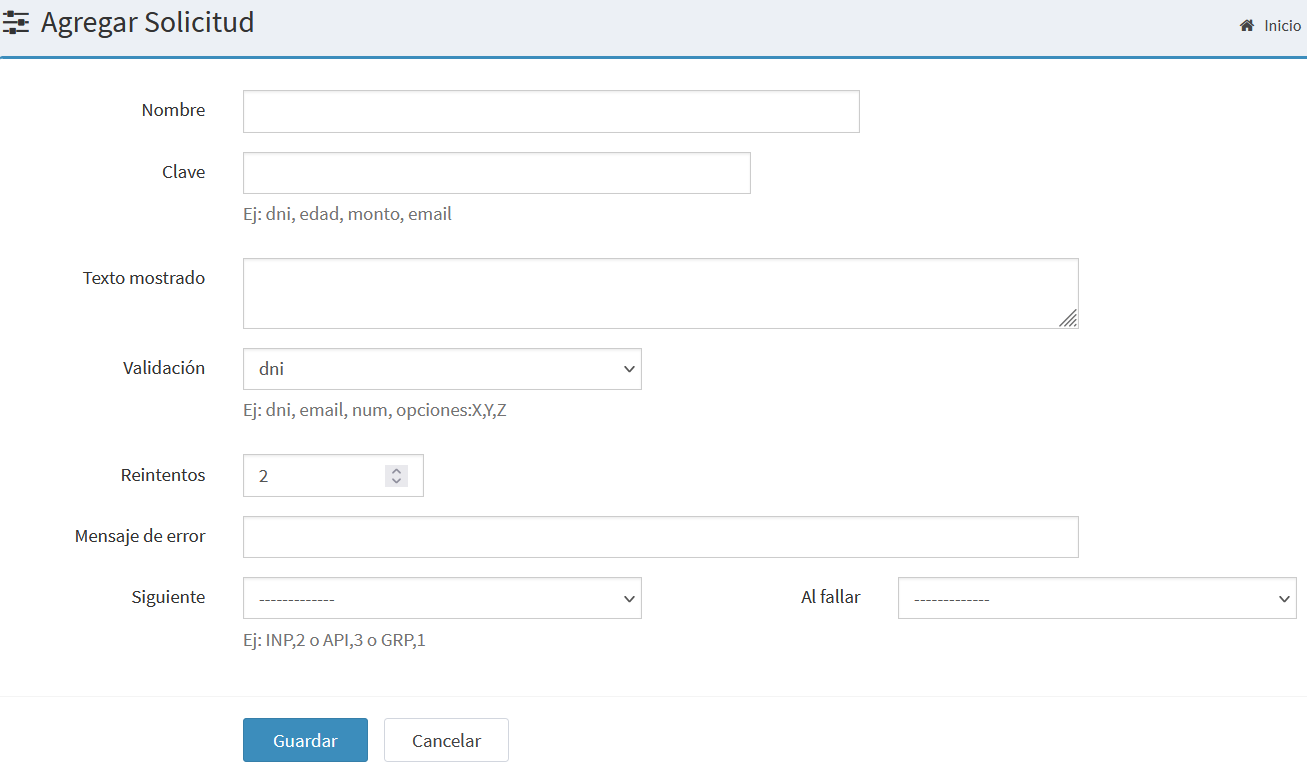Click the sliders icon beside Agregar Solicitud
This screenshot has width=1307, height=769.
click(16, 22)
